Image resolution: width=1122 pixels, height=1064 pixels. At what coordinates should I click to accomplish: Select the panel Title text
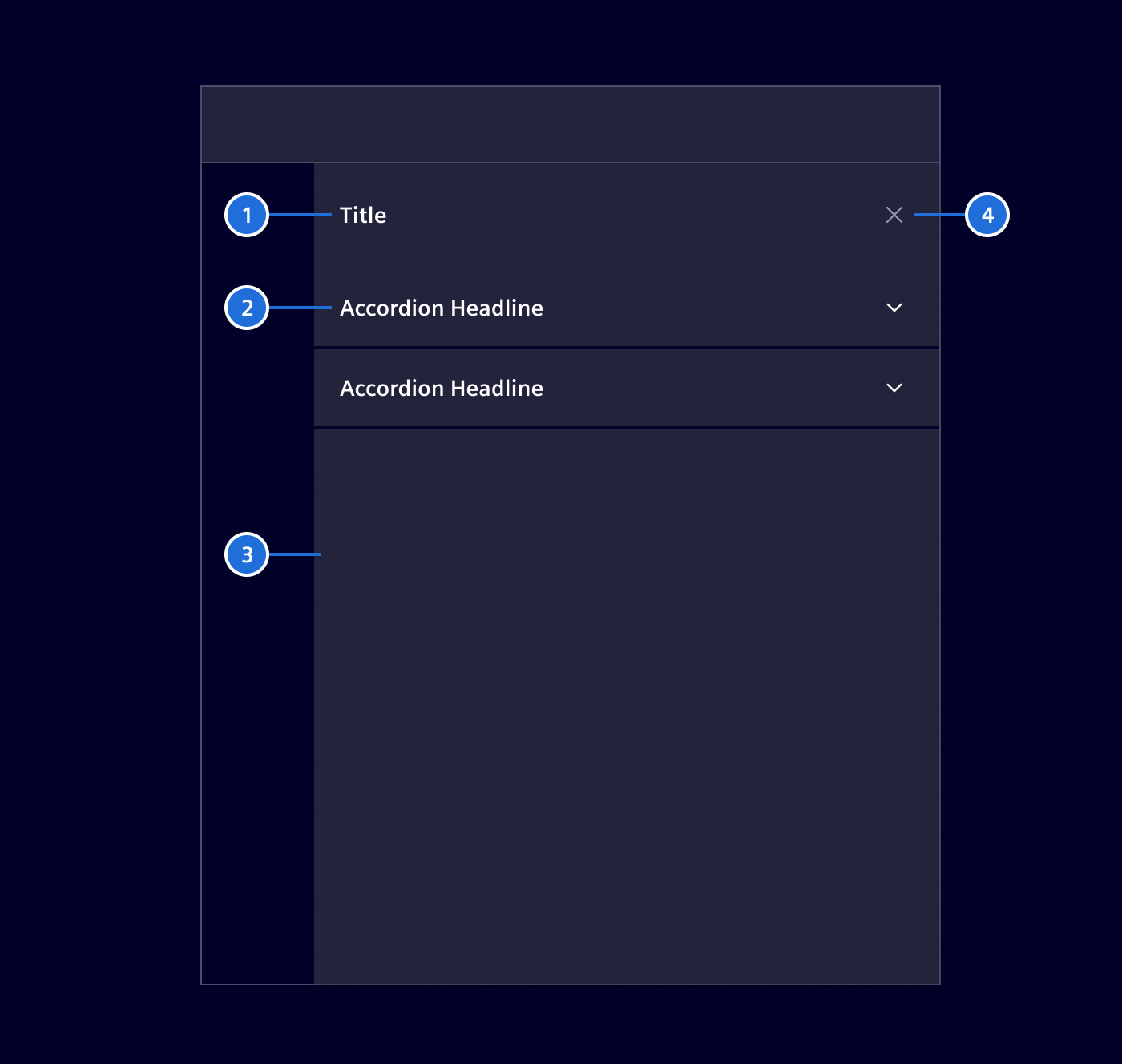click(363, 216)
